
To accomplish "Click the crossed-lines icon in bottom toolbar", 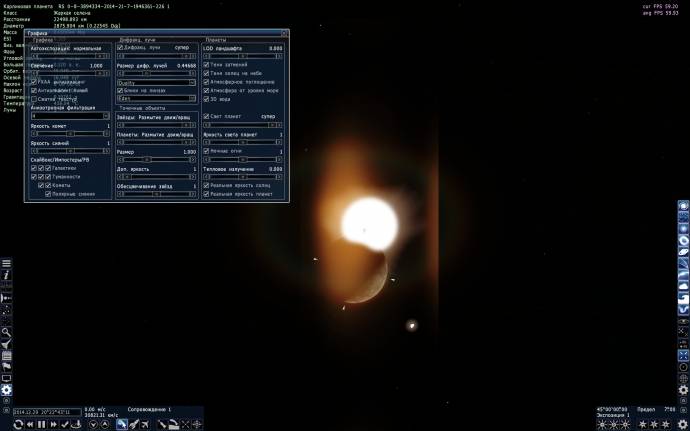I will tap(185, 424).
